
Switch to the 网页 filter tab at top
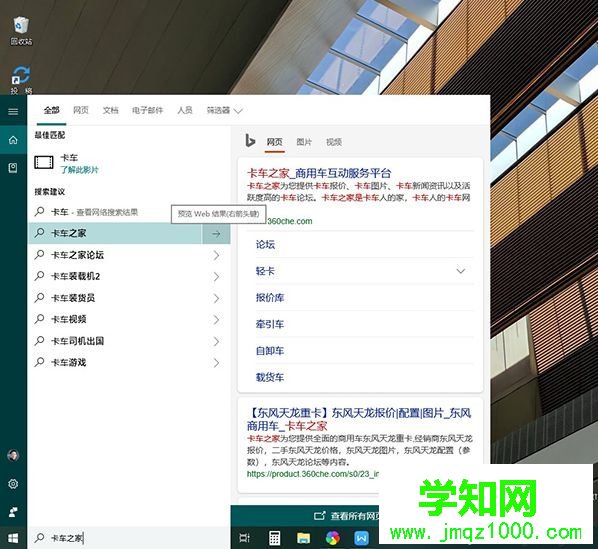pyautogui.click(x=80, y=111)
